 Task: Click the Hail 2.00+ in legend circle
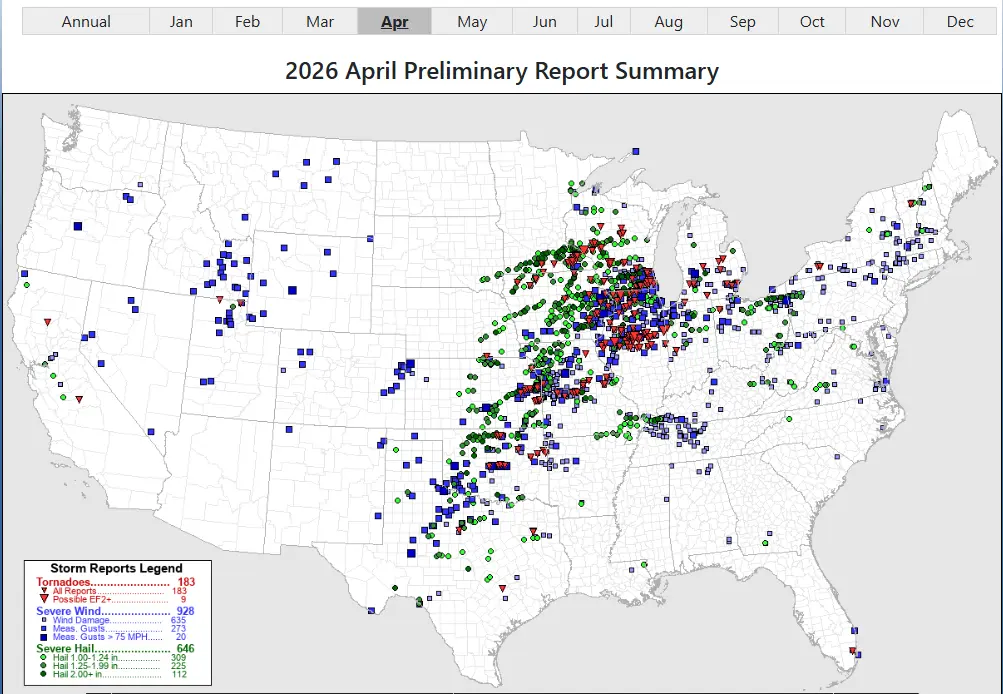click(x=44, y=674)
